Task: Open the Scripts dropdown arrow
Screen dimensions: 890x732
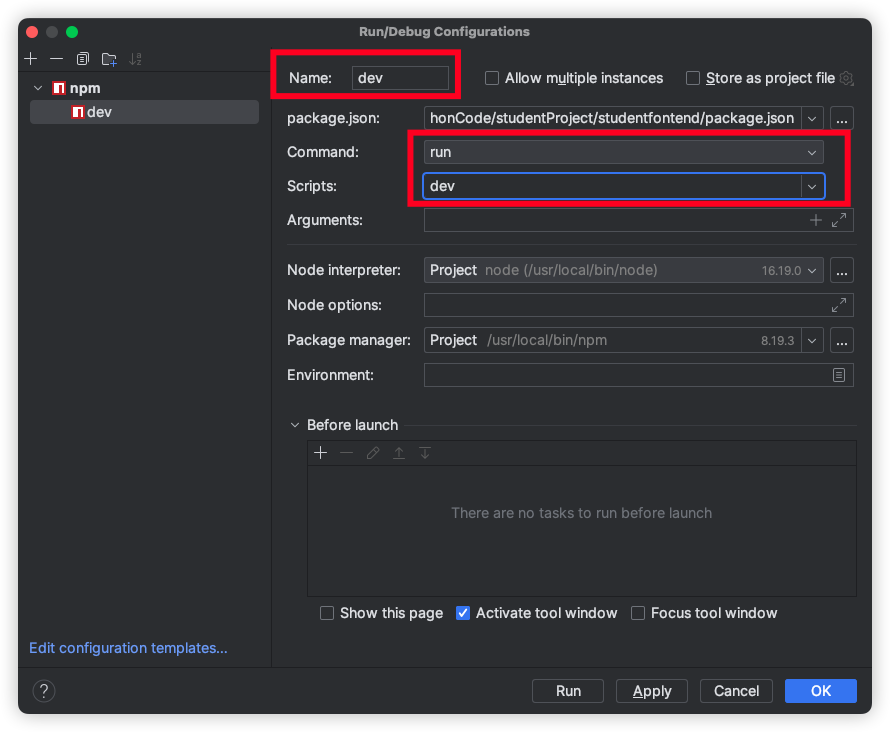Action: pyautogui.click(x=811, y=186)
